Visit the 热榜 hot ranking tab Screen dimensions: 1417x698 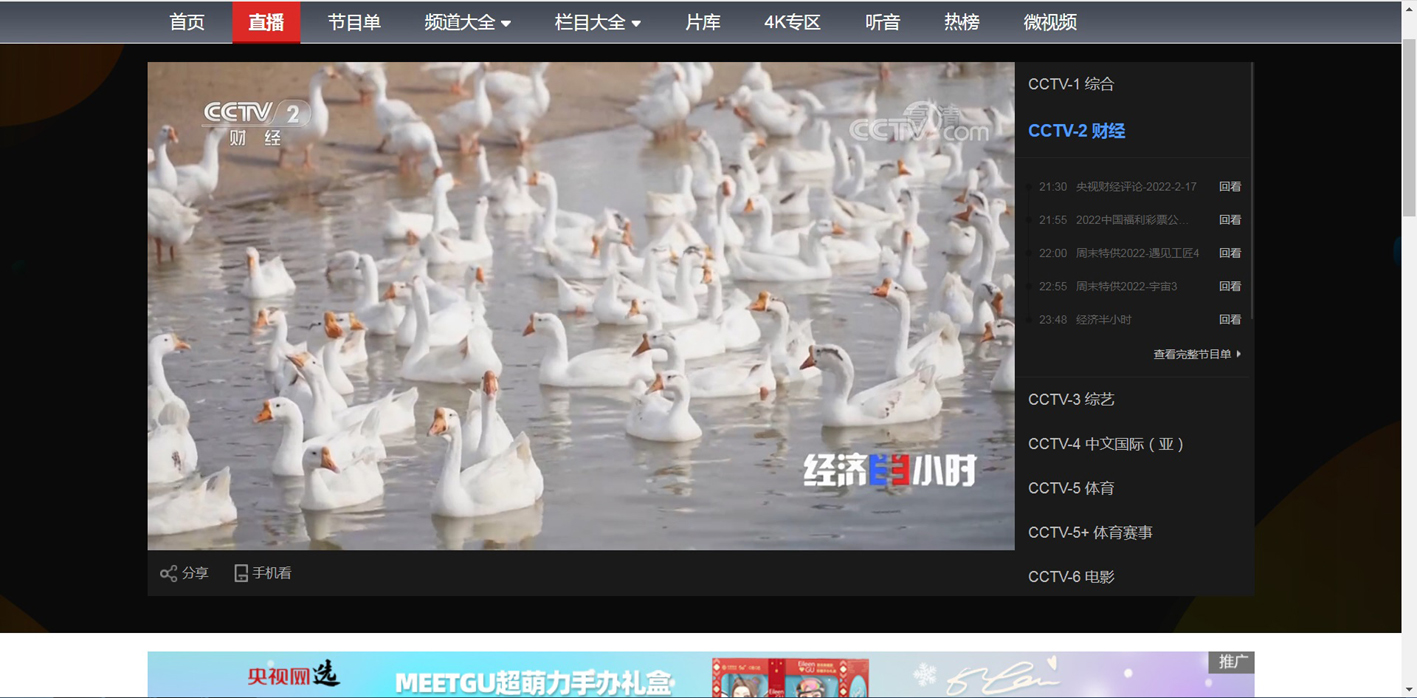tap(962, 22)
